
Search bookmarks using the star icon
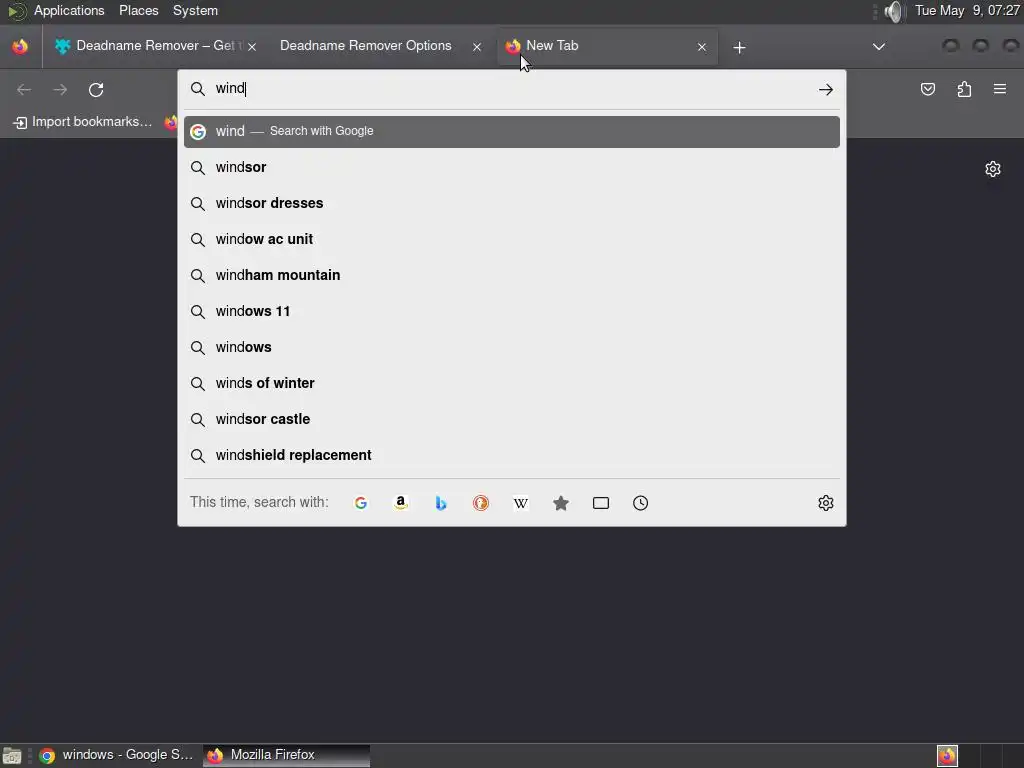(561, 503)
